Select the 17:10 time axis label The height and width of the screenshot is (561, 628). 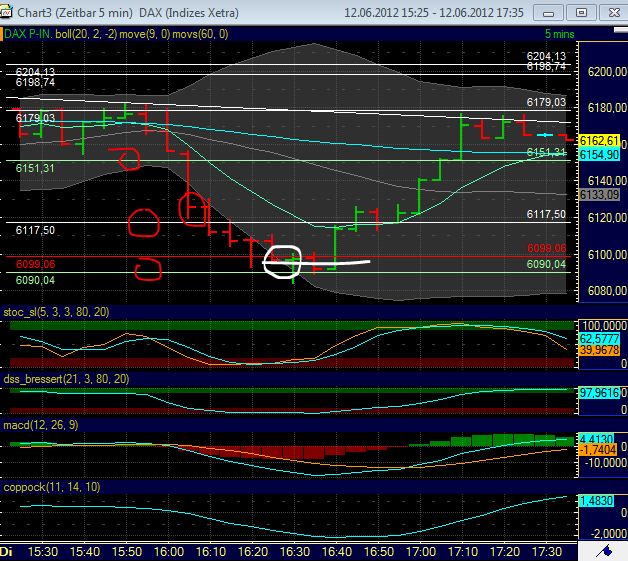tap(463, 552)
